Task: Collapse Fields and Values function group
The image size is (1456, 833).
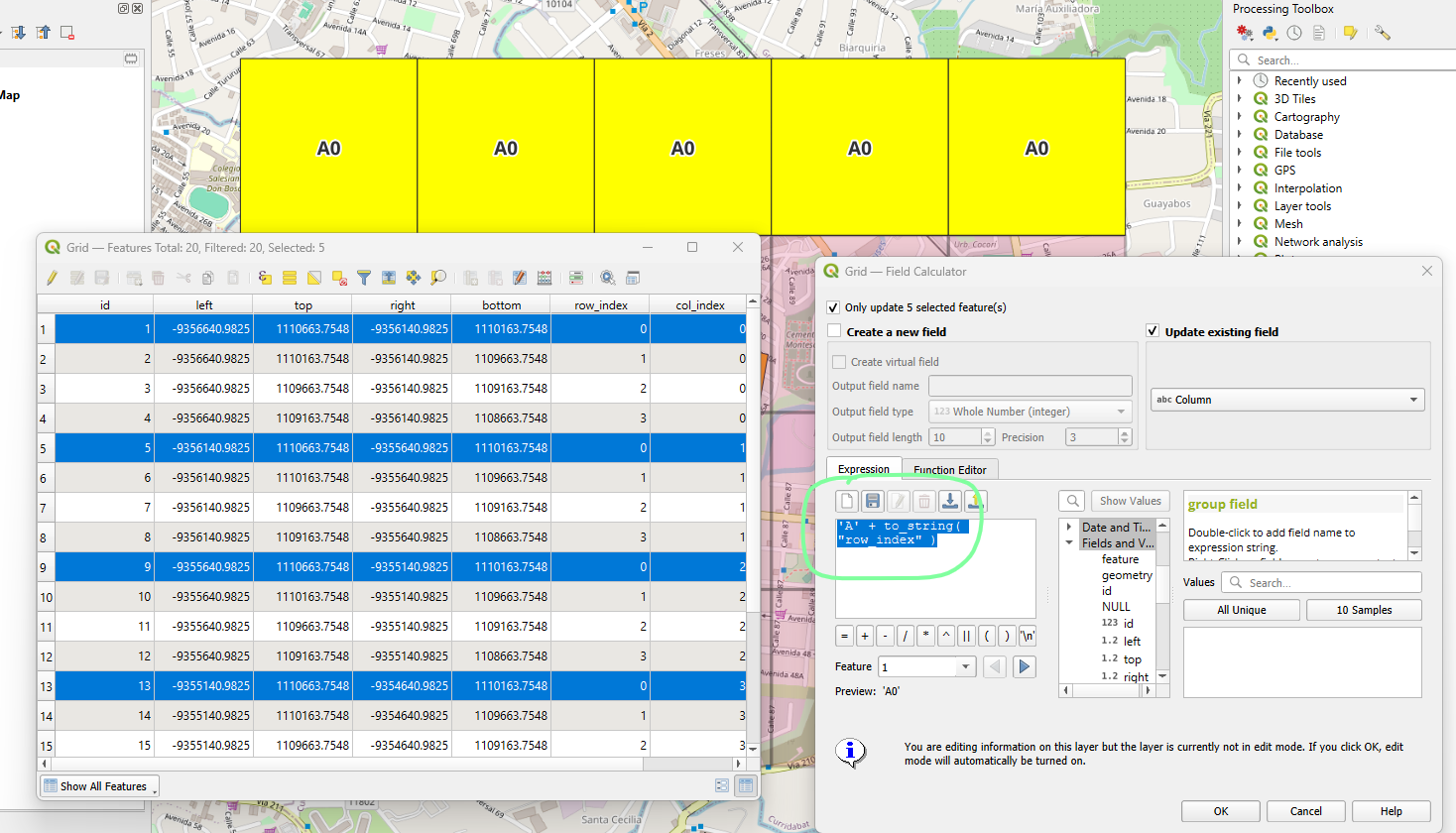Action: 1069,543
